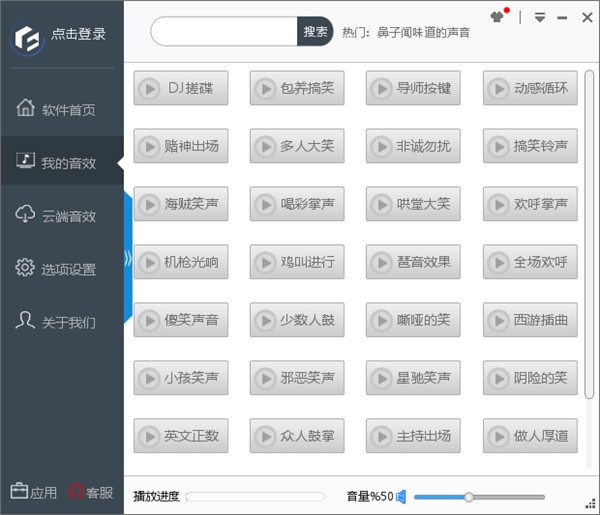
Task: Play the 多人大笑 sound effect
Action: pyautogui.click(x=297, y=146)
